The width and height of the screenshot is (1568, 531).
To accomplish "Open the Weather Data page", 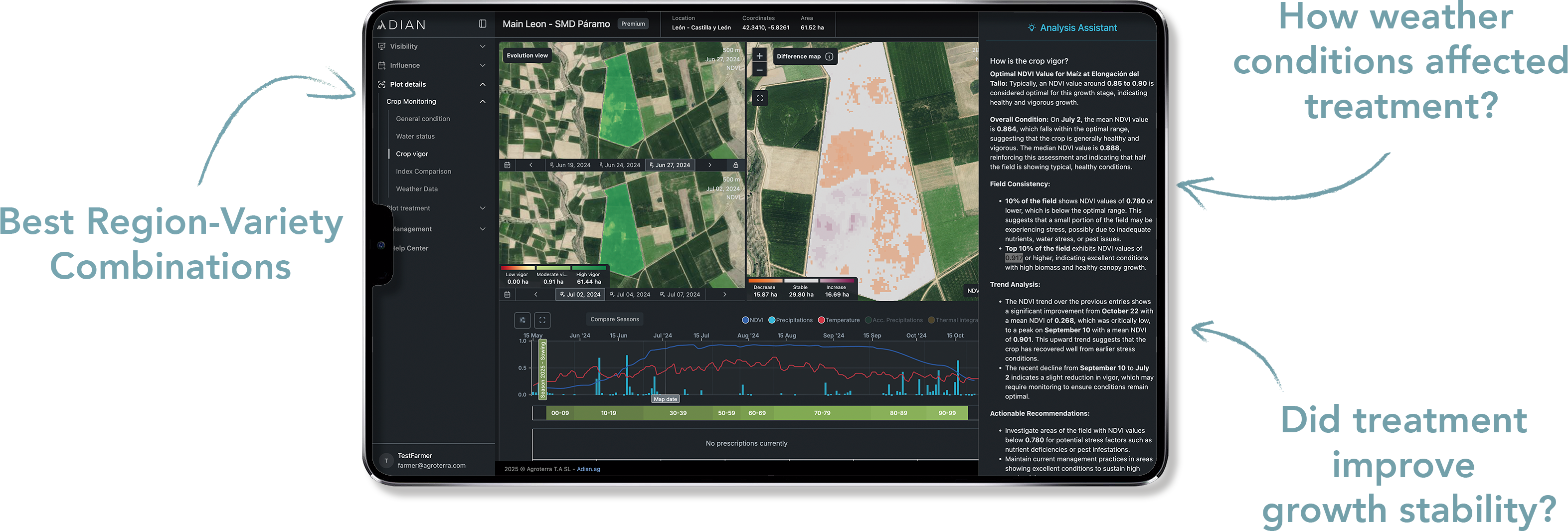I will pyautogui.click(x=416, y=189).
